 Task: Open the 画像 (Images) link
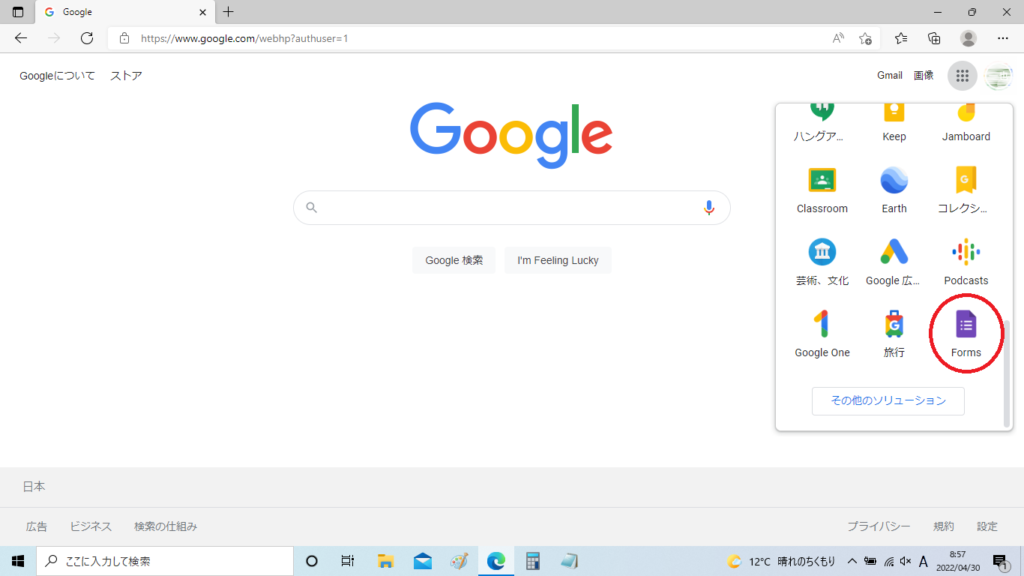(923, 75)
